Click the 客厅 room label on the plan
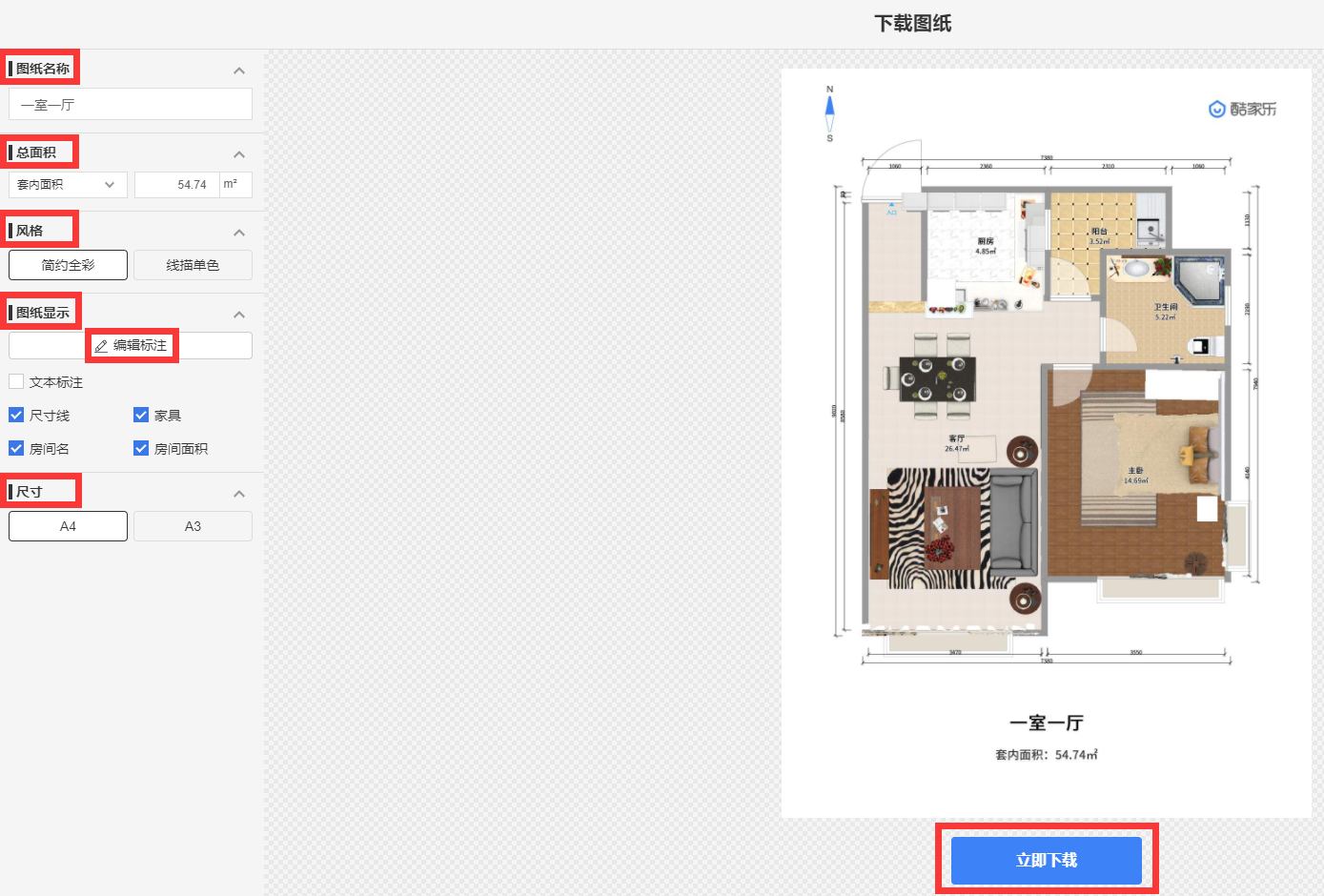Image resolution: width=1324 pixels, height=896 pixels. [956, 438]
